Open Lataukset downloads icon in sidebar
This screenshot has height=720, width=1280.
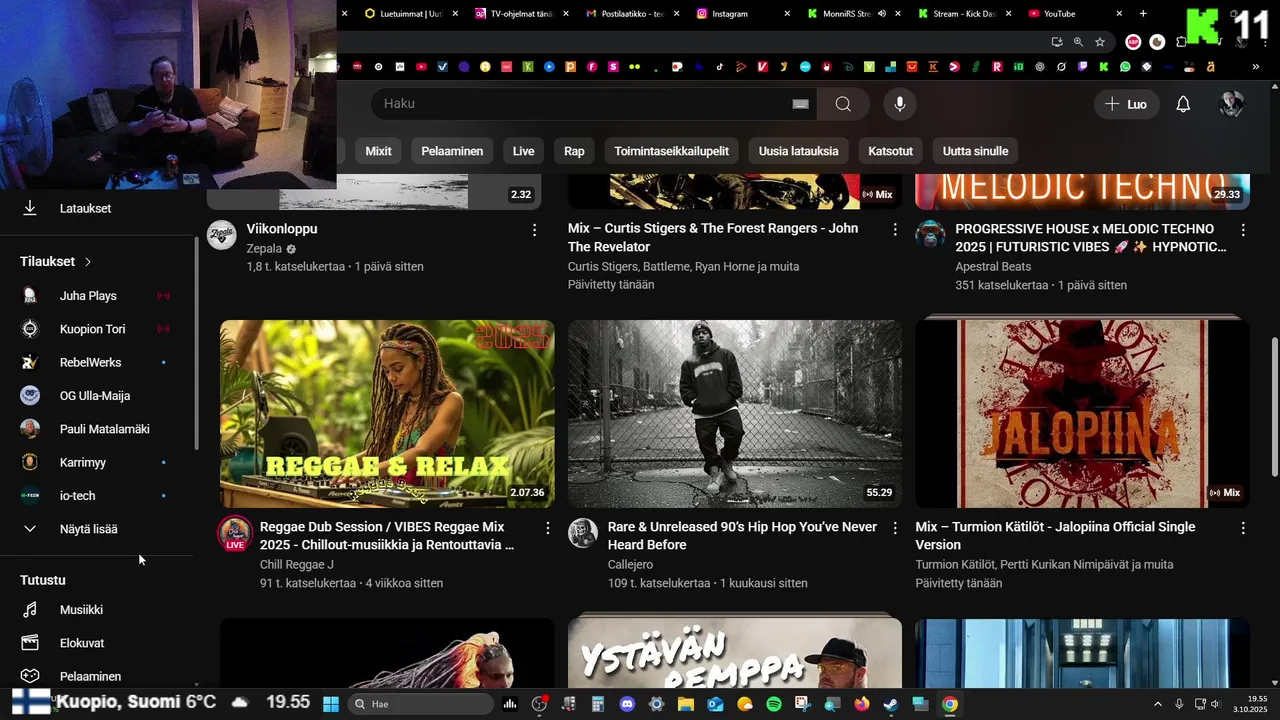[x=30, y=208]
